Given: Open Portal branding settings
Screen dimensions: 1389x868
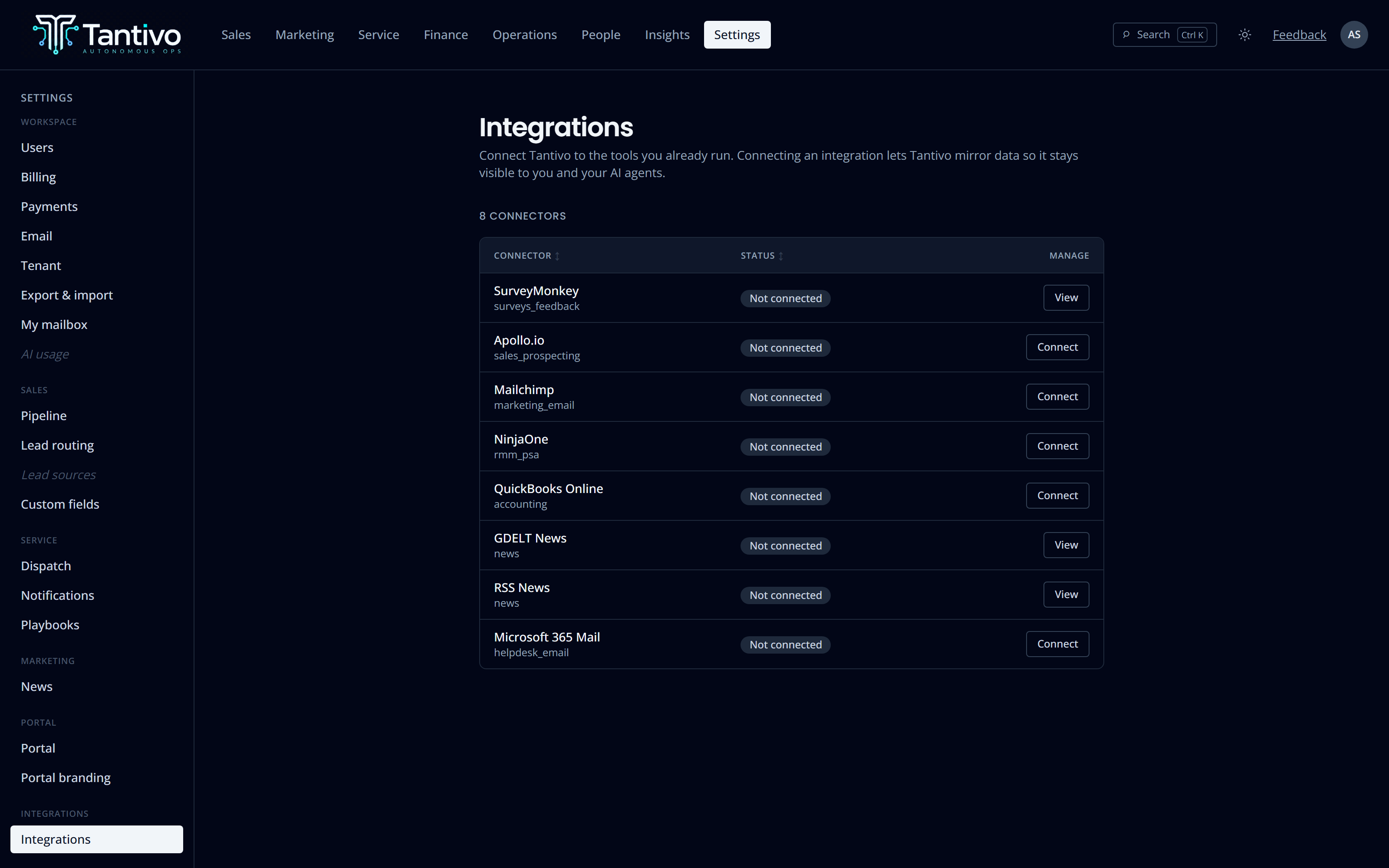Looking at the screenshot, I should (x=96, y=778).
